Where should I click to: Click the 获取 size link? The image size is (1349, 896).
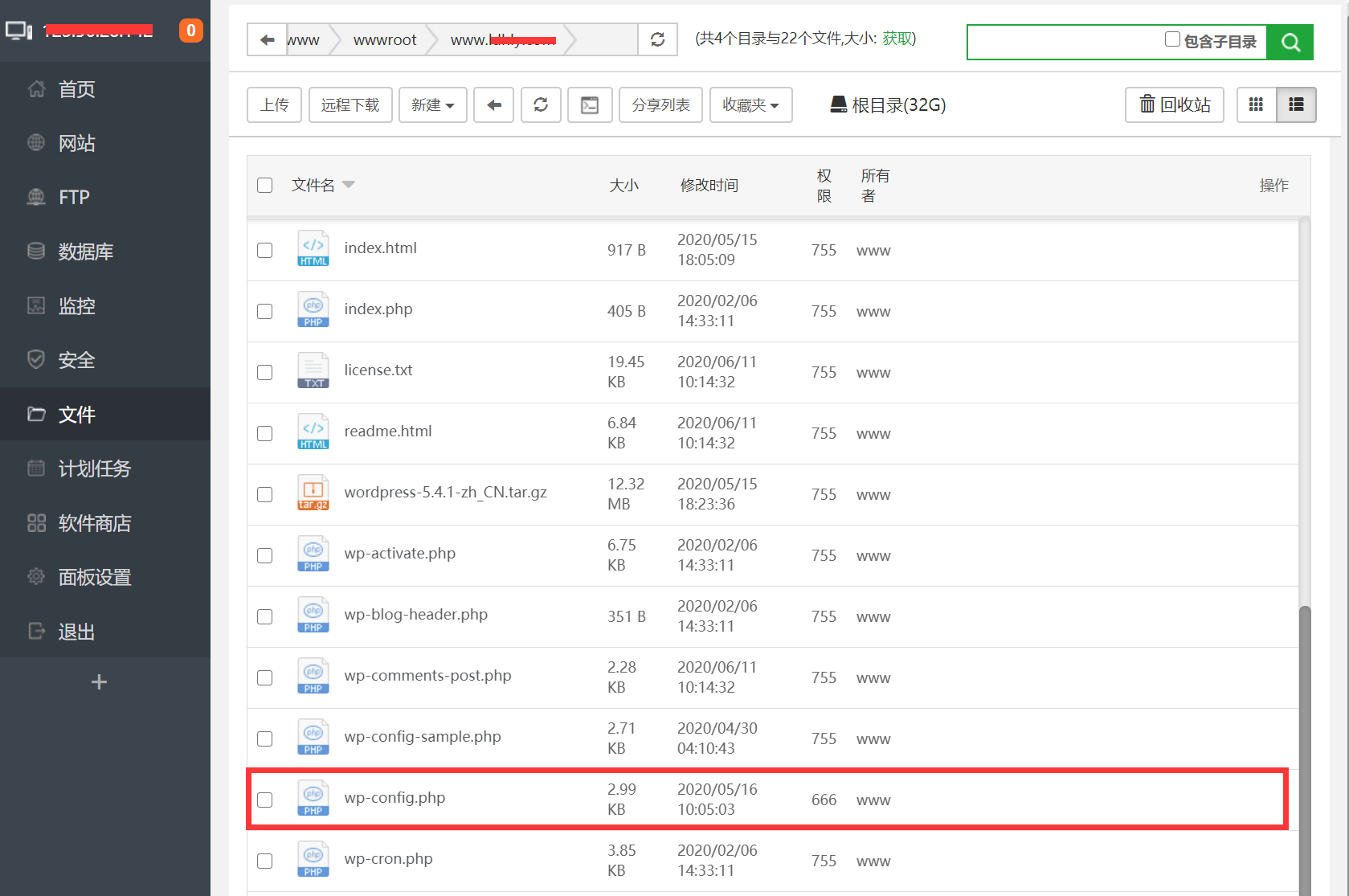897,39
